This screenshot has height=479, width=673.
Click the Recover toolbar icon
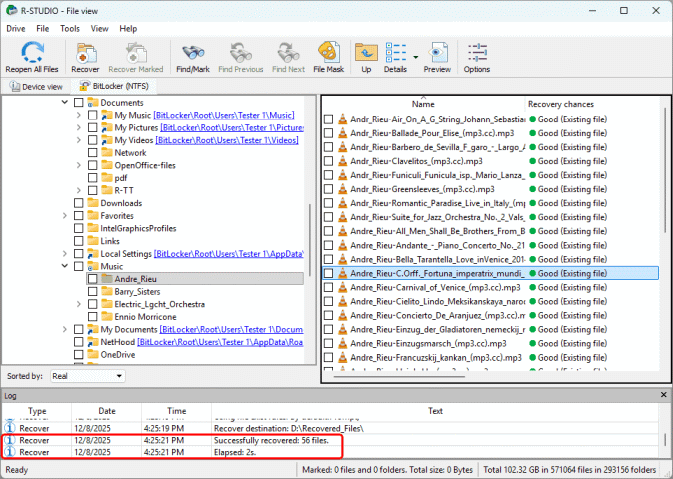click(84, 52)
